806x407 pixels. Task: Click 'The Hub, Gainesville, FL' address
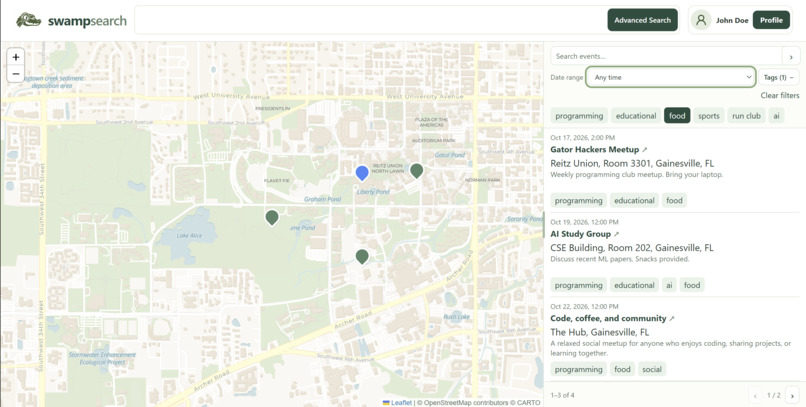[599, 332]
